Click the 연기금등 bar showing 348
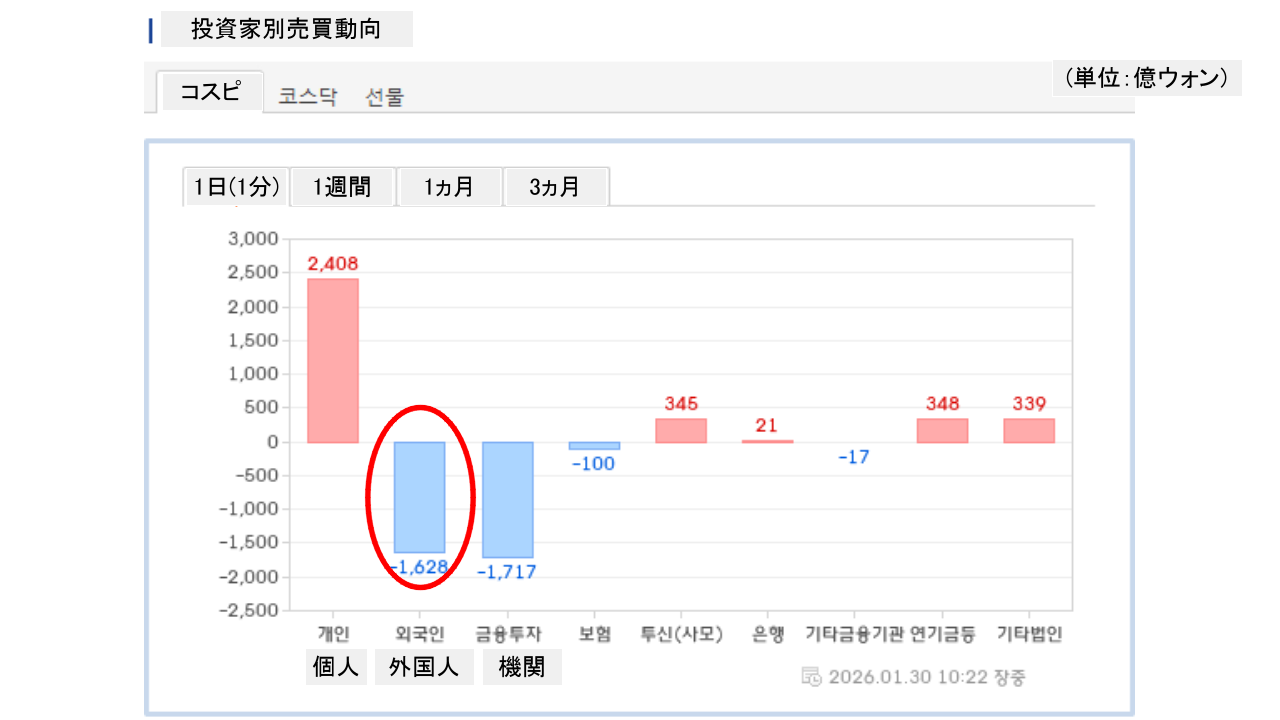 942,430
